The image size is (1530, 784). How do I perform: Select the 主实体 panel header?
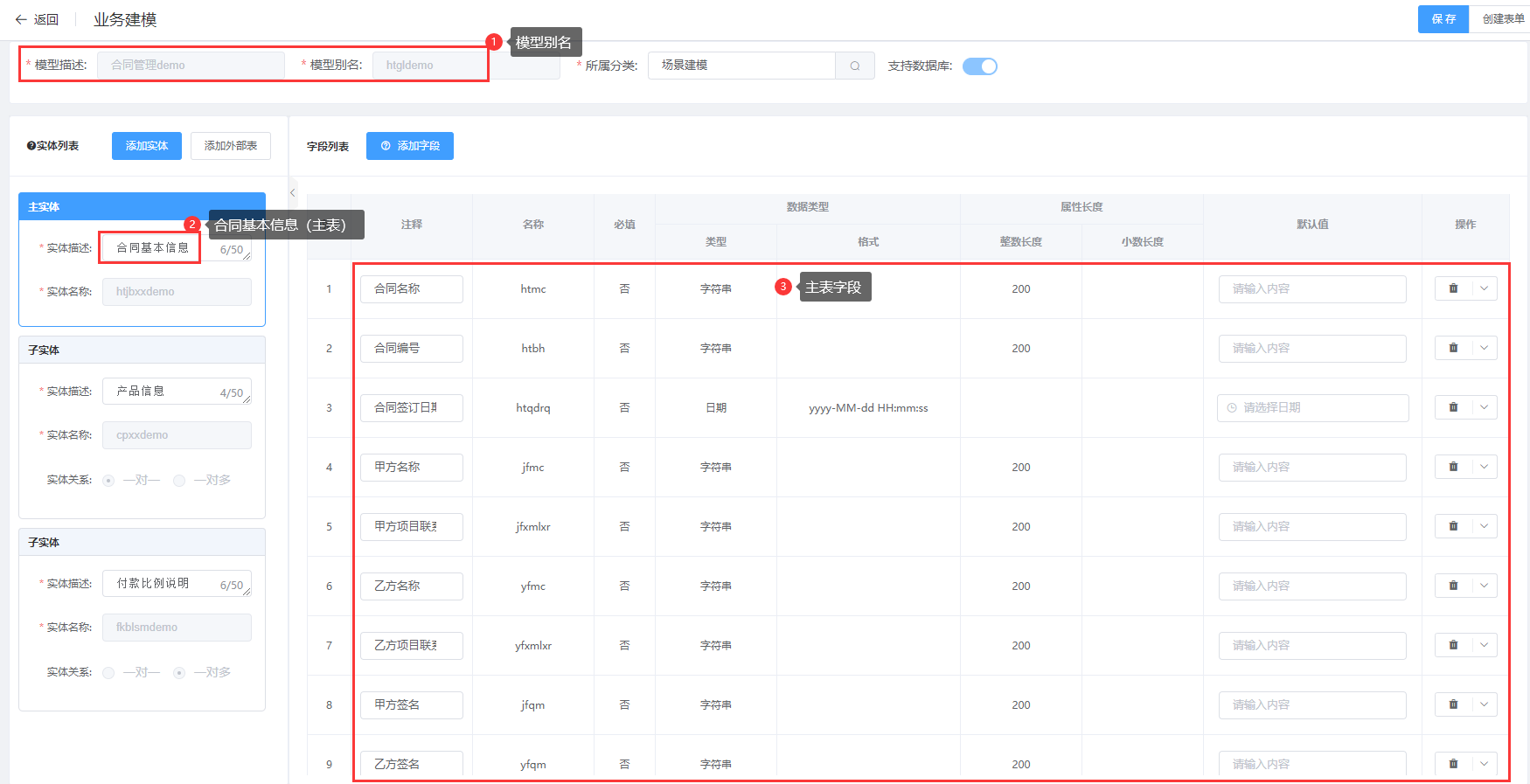[x=142, y=207]
